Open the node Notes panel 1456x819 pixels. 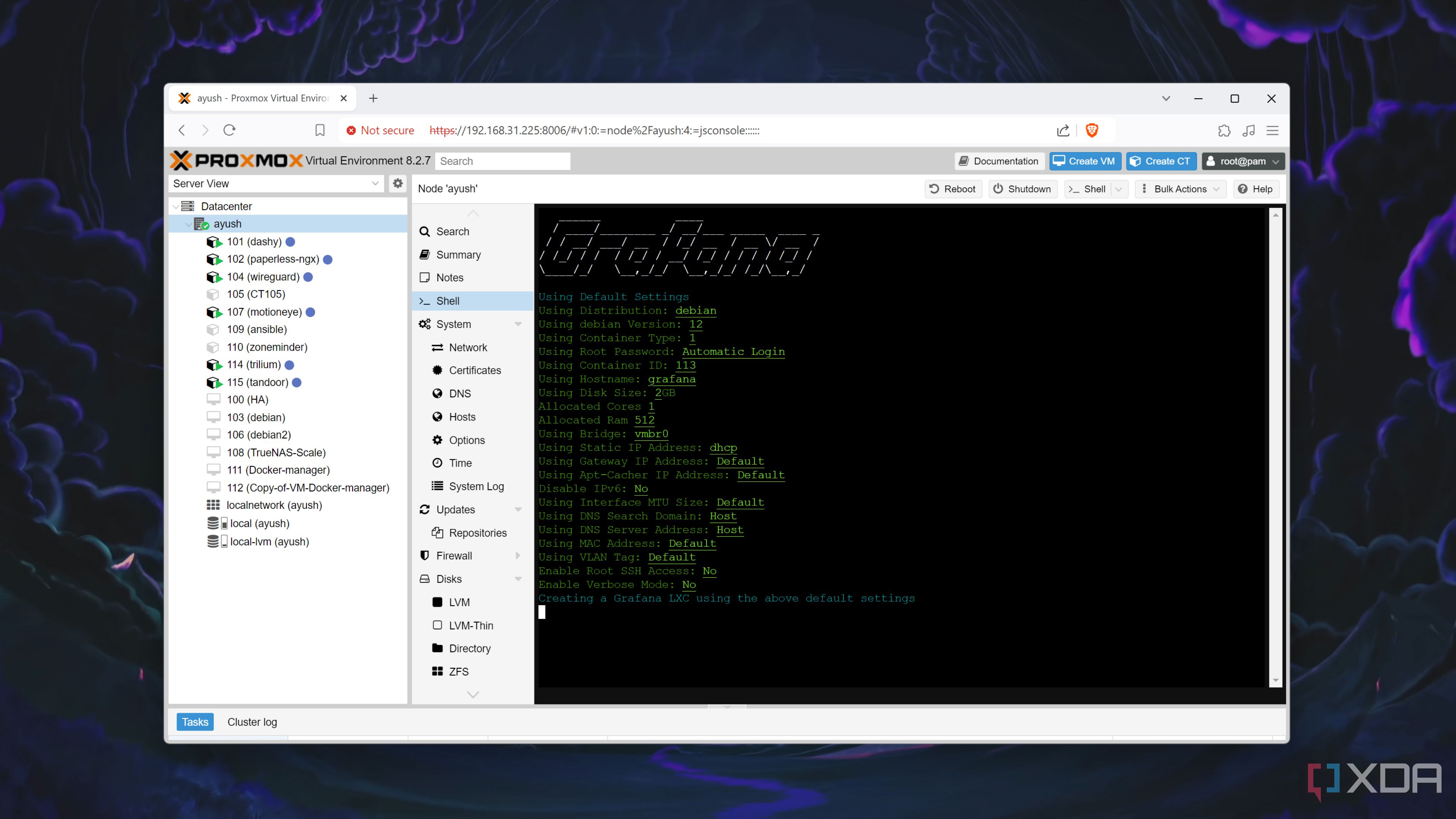click(x=472, y=278)
